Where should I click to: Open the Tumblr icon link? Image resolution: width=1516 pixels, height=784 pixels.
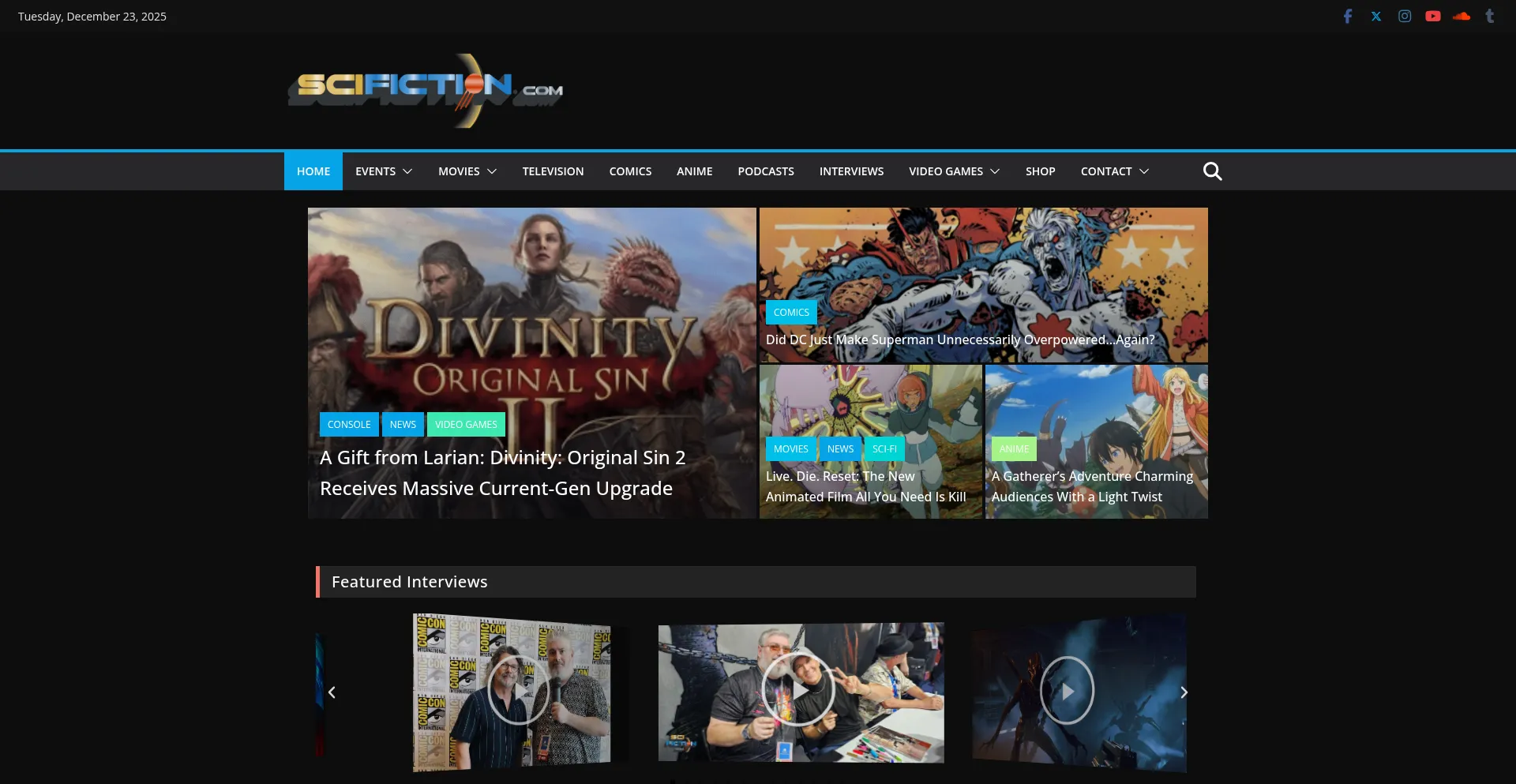[x=1490, y=17]
